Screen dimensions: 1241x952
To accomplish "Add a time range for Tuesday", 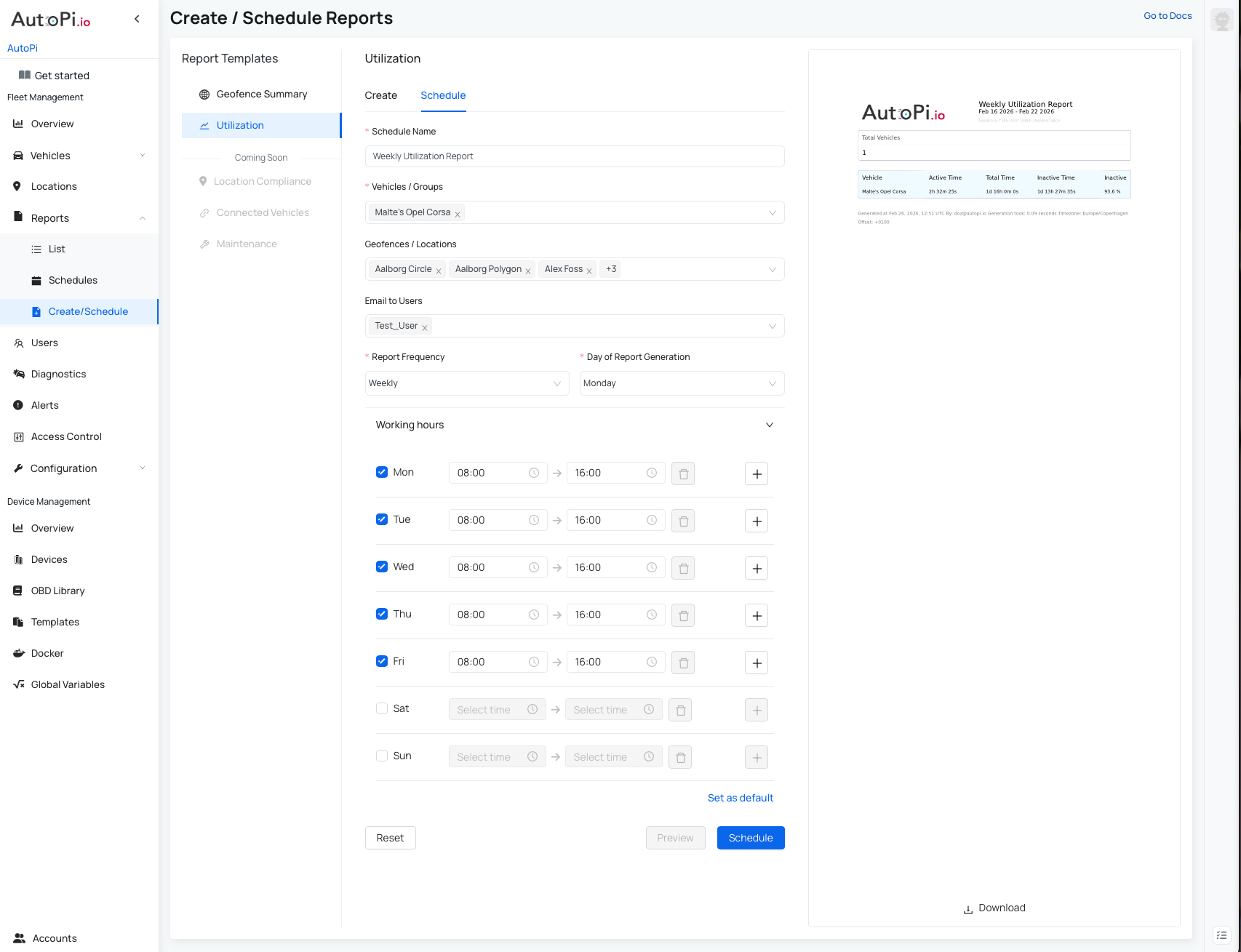I will point(757,521).
